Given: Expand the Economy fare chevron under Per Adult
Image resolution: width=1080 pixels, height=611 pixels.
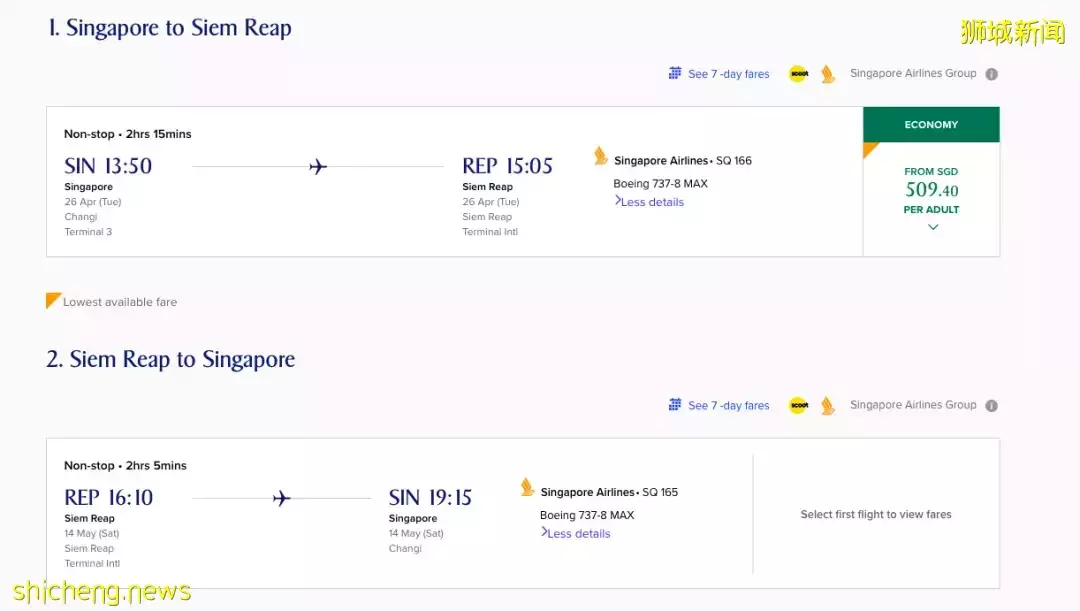Looking at the screenshot, I should tap(932, 228).
